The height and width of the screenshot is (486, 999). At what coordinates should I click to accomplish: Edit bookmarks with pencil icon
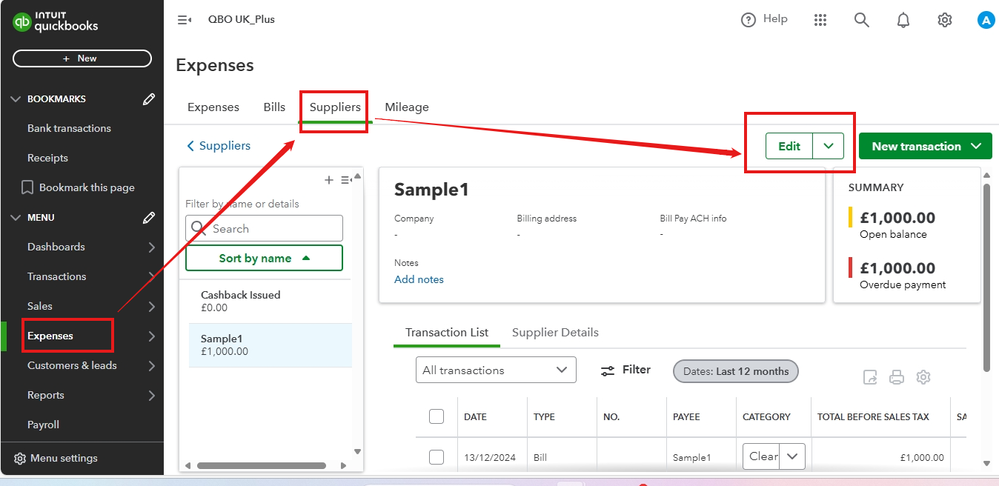coord(148,99)
